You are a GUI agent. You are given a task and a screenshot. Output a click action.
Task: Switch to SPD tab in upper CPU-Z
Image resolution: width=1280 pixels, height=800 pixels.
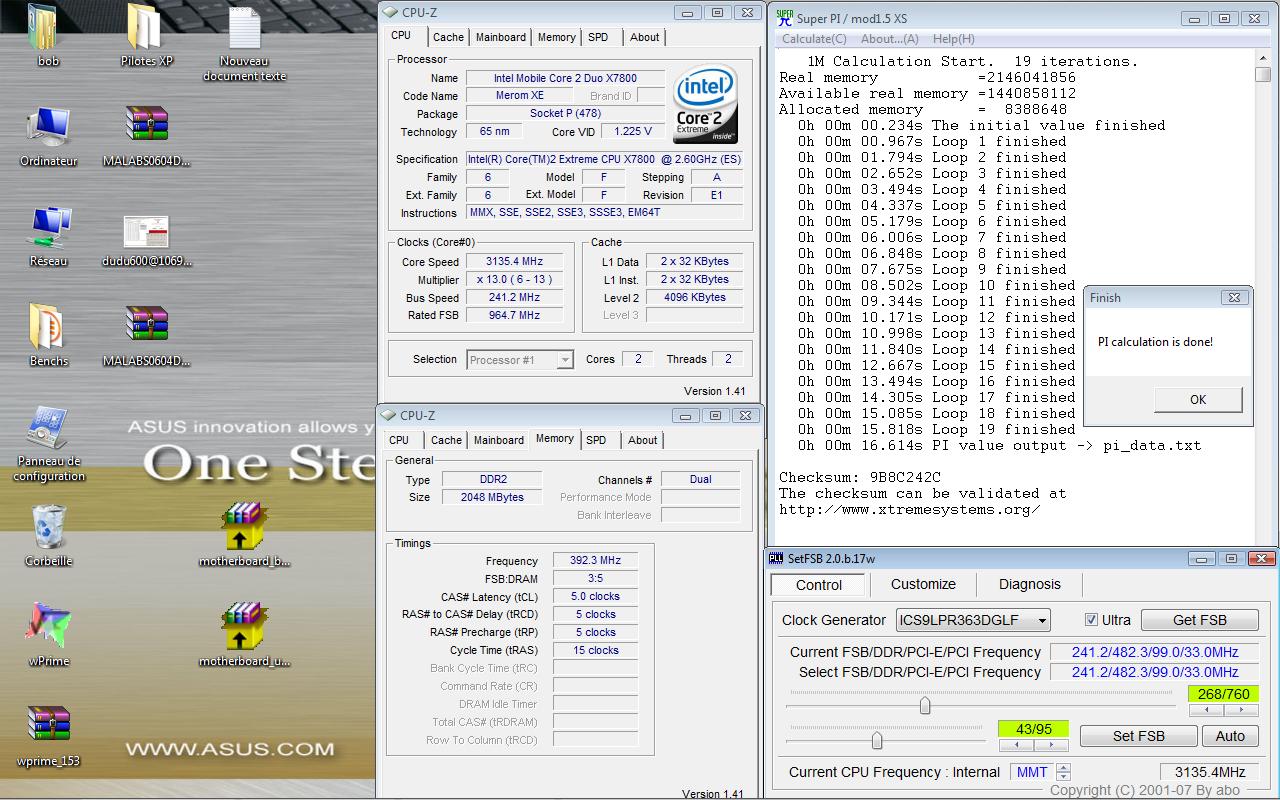(x=598, y=37)
